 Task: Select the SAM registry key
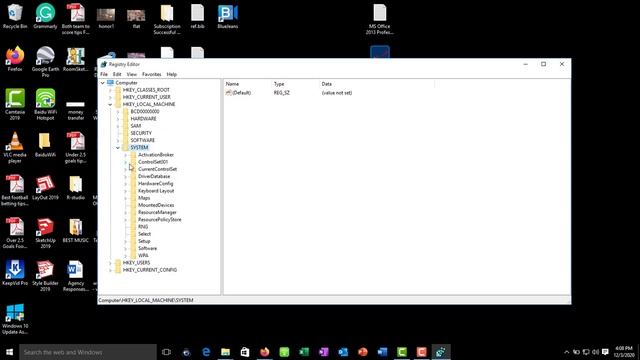point(136,126)
